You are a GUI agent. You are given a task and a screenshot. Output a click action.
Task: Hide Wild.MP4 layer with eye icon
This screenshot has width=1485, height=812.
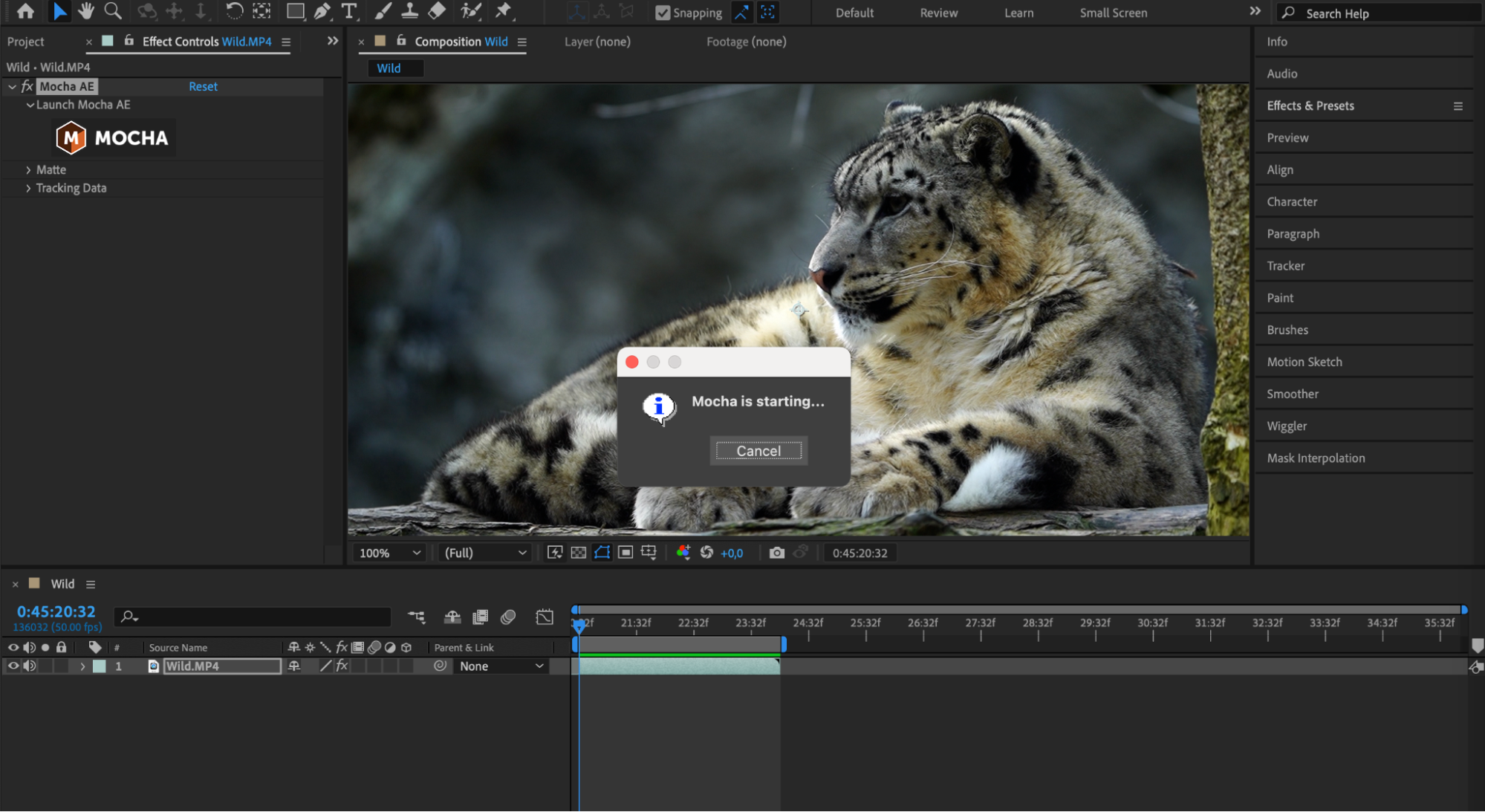(13, 666)
